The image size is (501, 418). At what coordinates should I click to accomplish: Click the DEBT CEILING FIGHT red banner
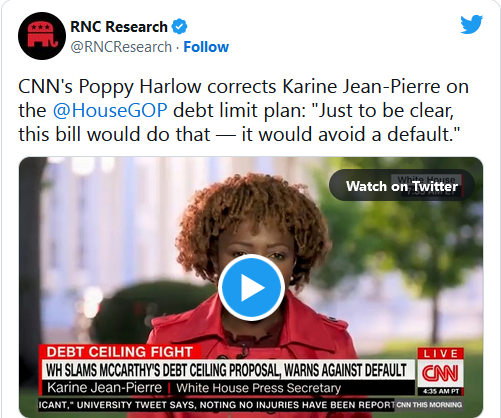[120, 352]
